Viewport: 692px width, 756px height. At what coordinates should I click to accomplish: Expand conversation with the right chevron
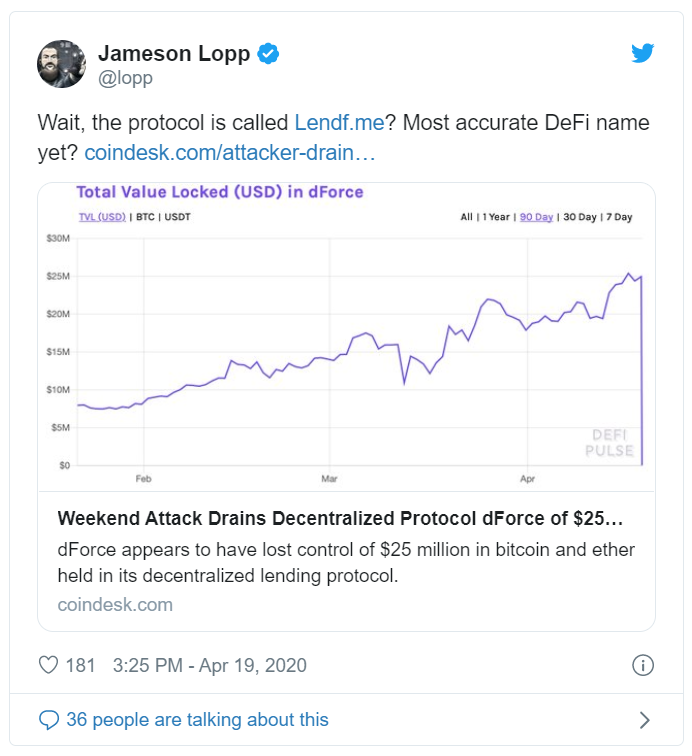(644, 720)
